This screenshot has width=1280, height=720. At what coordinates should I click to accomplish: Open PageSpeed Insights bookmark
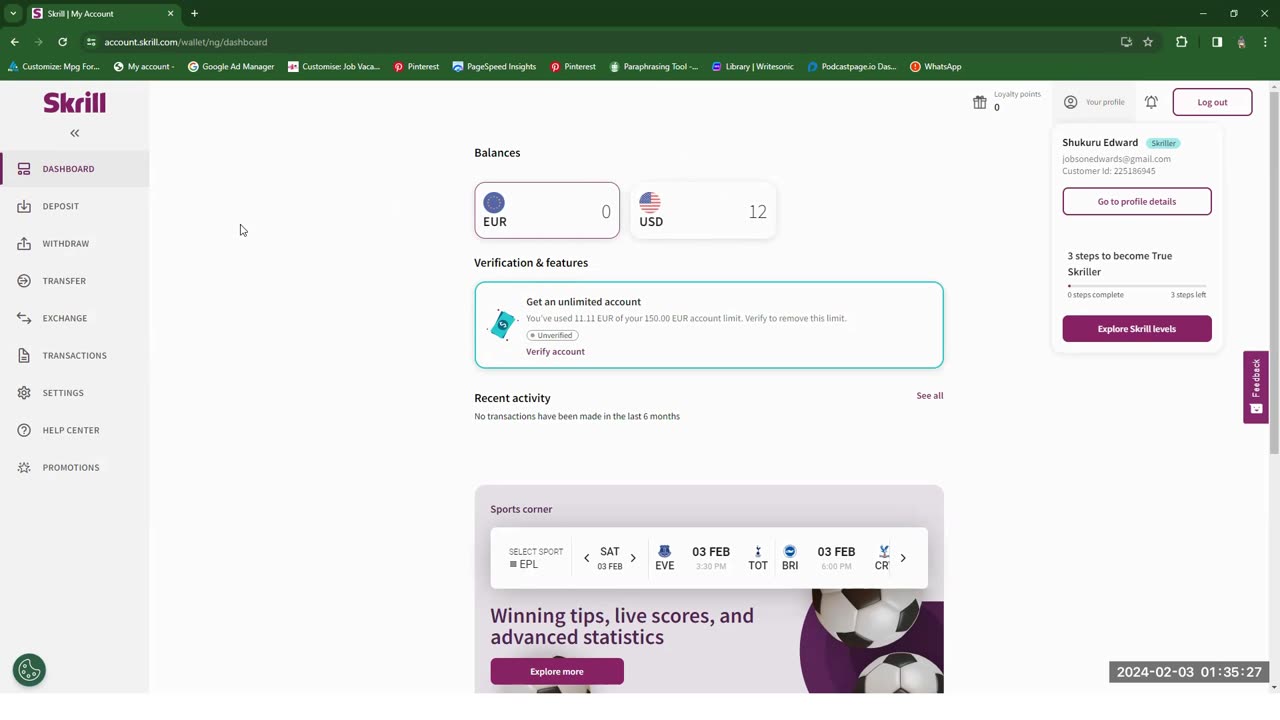coord(494,67)
